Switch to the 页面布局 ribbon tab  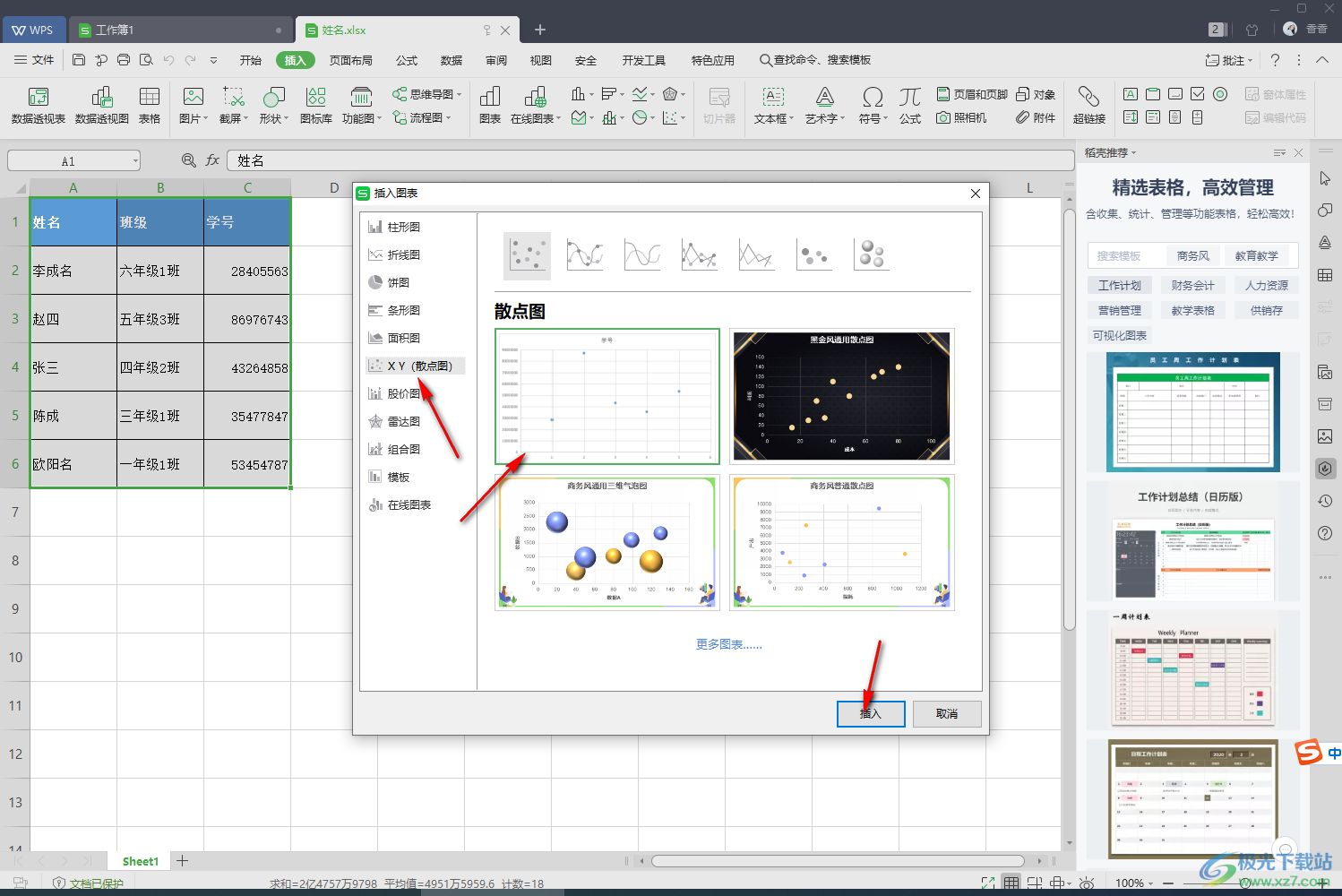(351, 60)
